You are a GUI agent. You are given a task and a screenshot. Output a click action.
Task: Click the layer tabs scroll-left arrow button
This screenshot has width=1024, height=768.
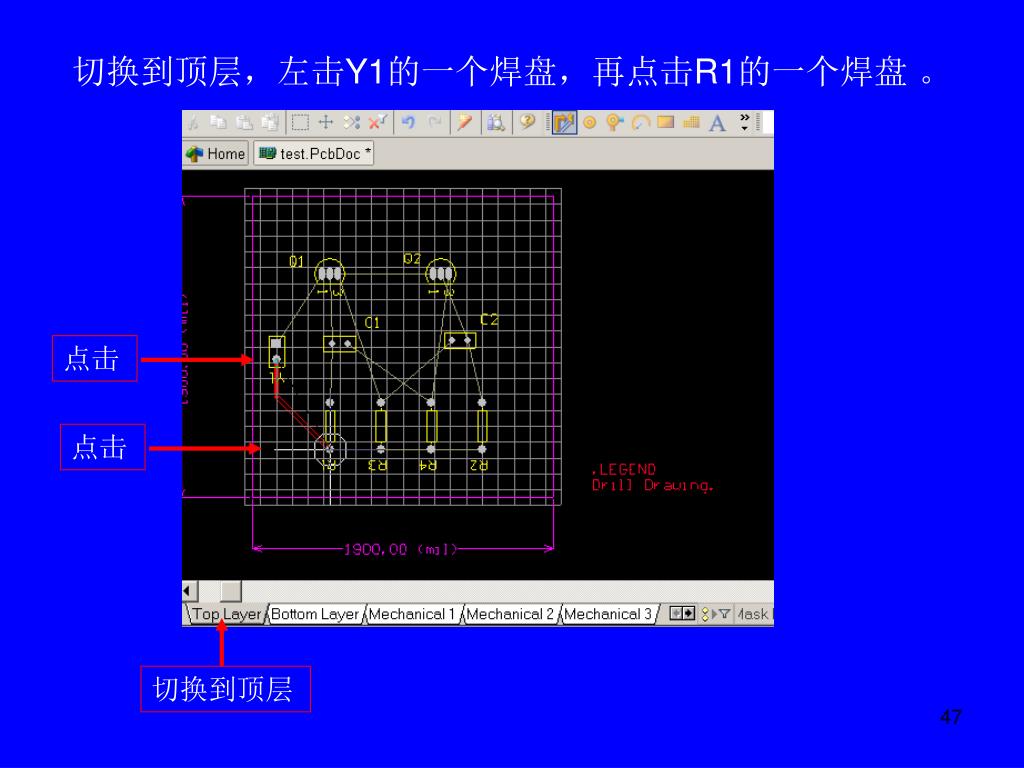677,614
